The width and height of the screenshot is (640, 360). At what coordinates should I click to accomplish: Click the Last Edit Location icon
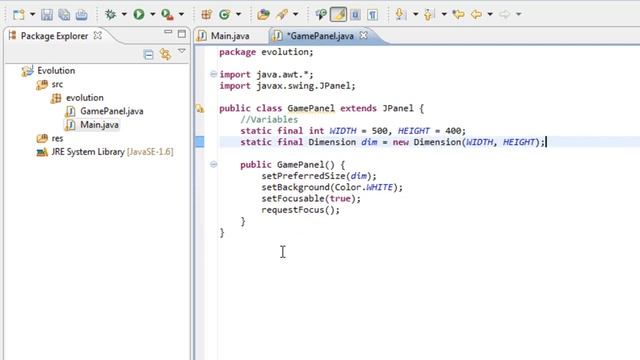click(x=458, y=15)
